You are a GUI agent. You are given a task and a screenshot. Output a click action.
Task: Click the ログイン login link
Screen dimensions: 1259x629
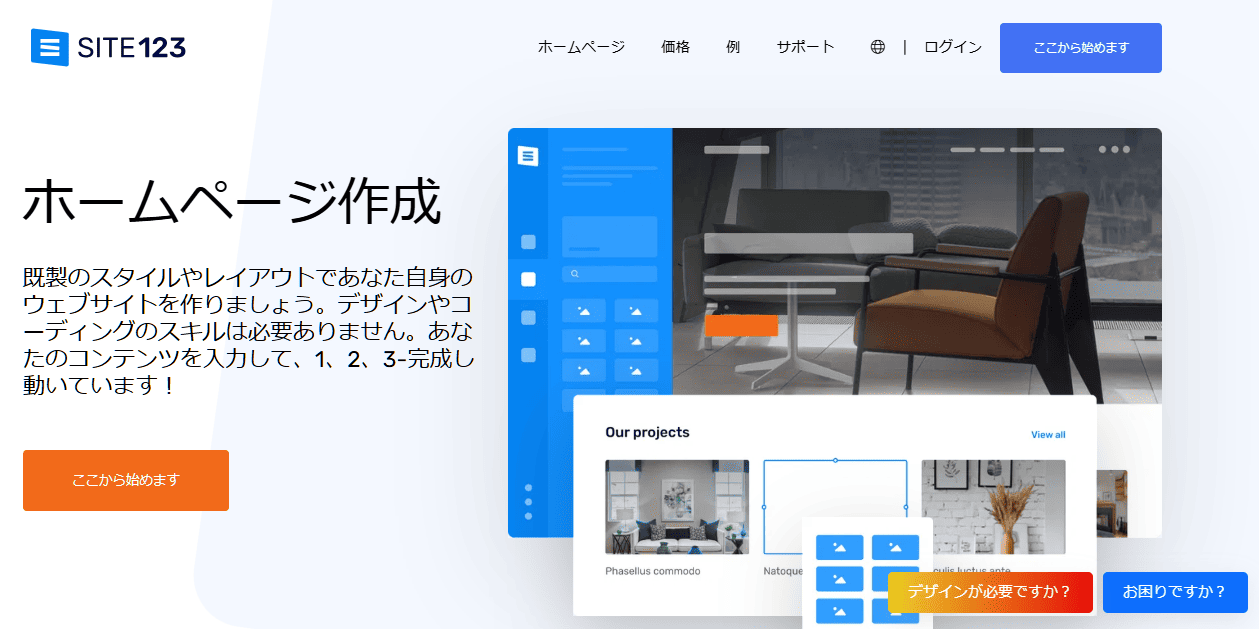(952, 47)
